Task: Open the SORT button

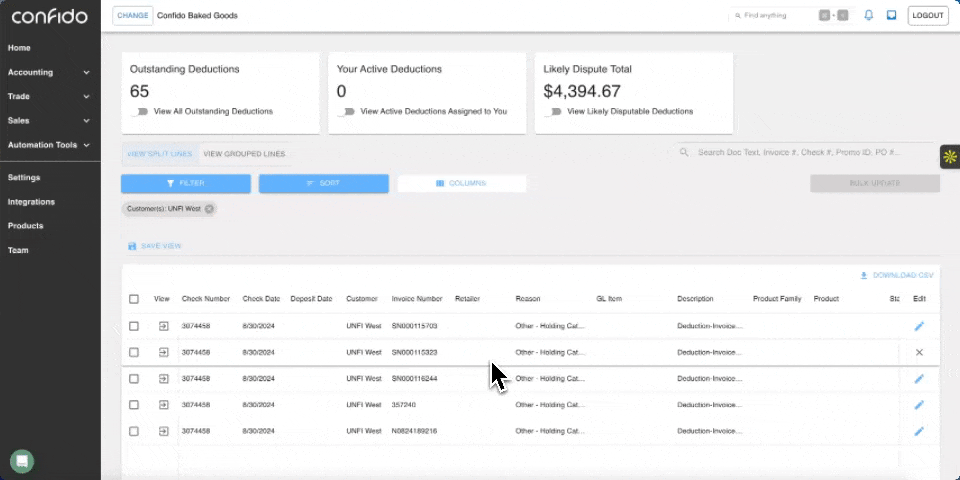Action: [323, 184]
